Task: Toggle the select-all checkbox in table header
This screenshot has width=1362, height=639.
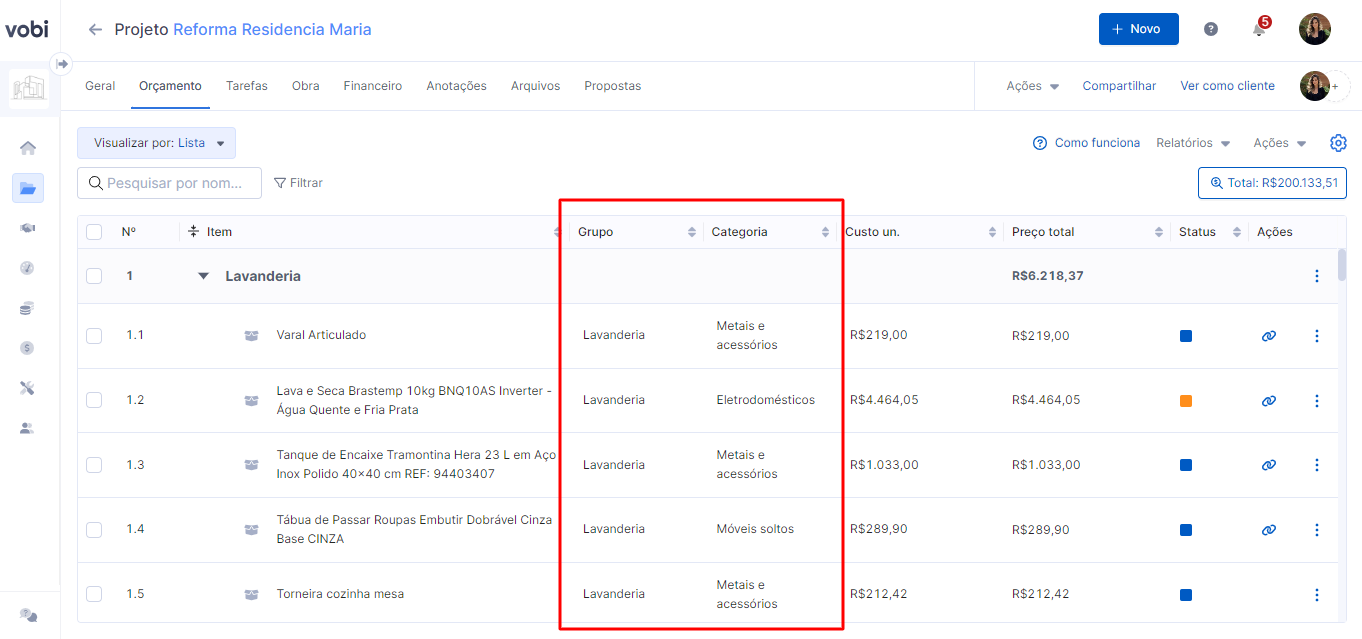Action: 94,232
